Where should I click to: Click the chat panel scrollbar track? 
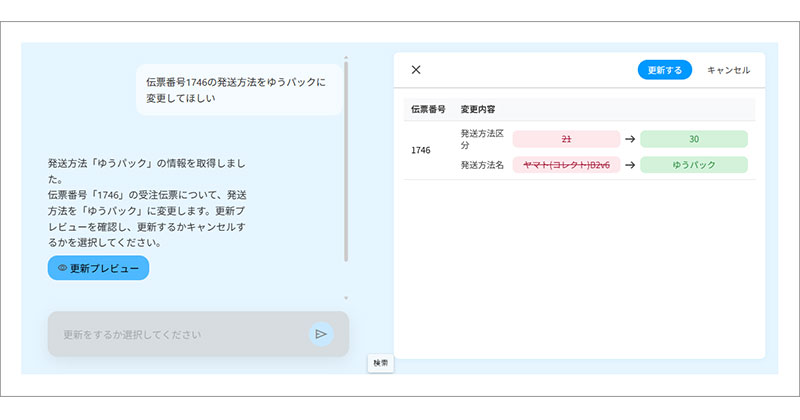pos(346,160)
